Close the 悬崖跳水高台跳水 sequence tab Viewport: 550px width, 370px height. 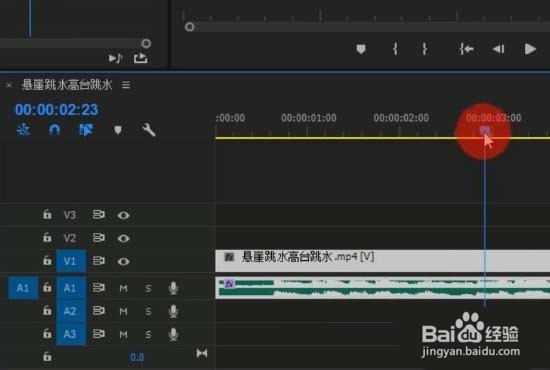[x=9, y=85]
